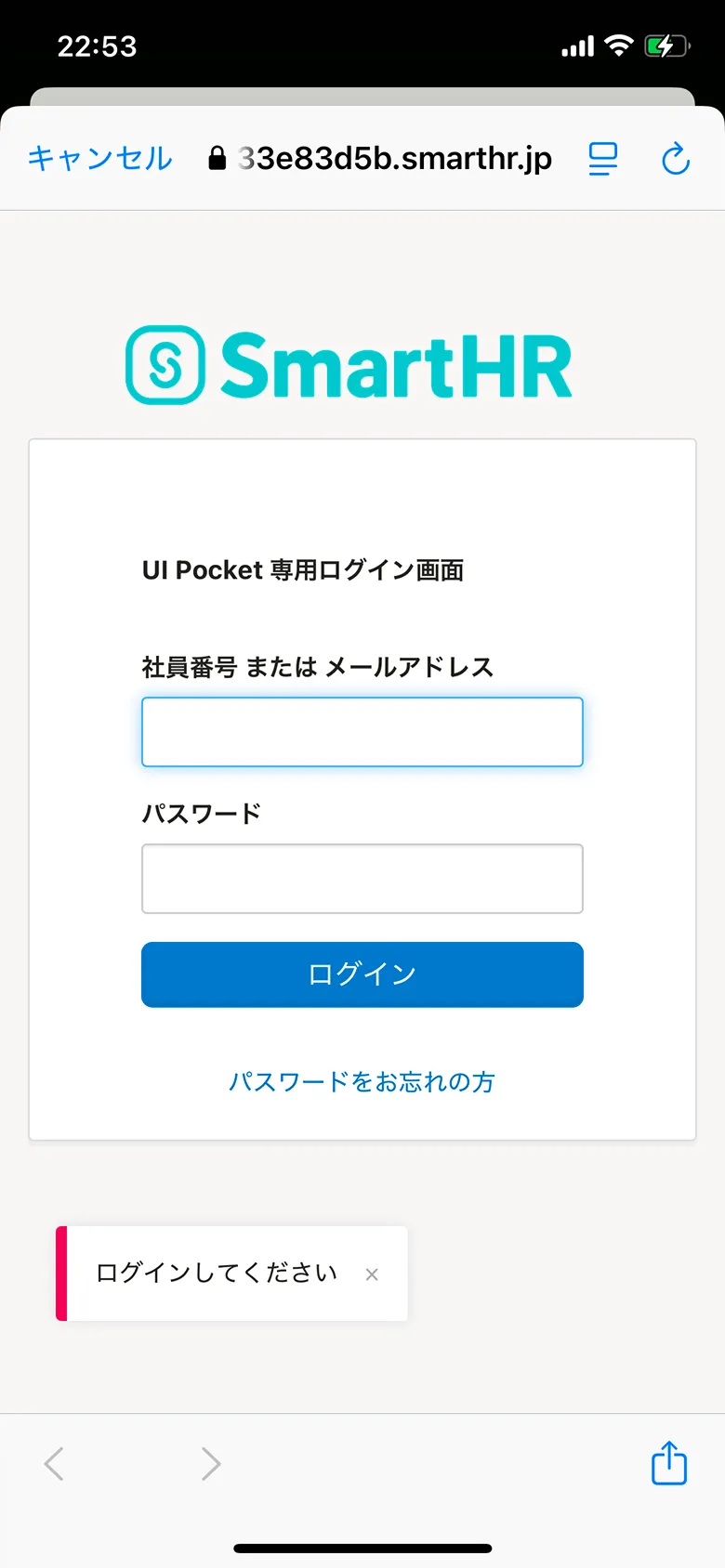
Task: Tap the cellular signal bars icon
Action: (x=577, y=45)
